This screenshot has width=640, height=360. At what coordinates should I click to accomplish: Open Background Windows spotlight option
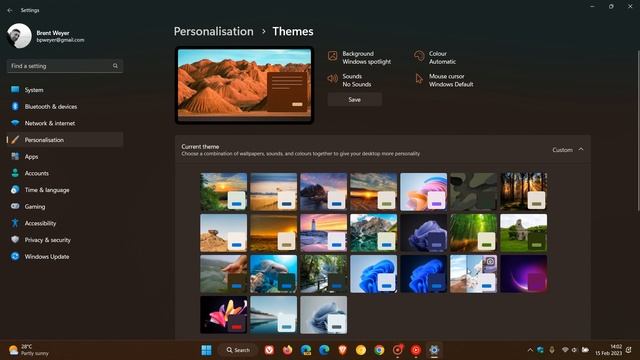pyautogui.click(x=360, y=58)
